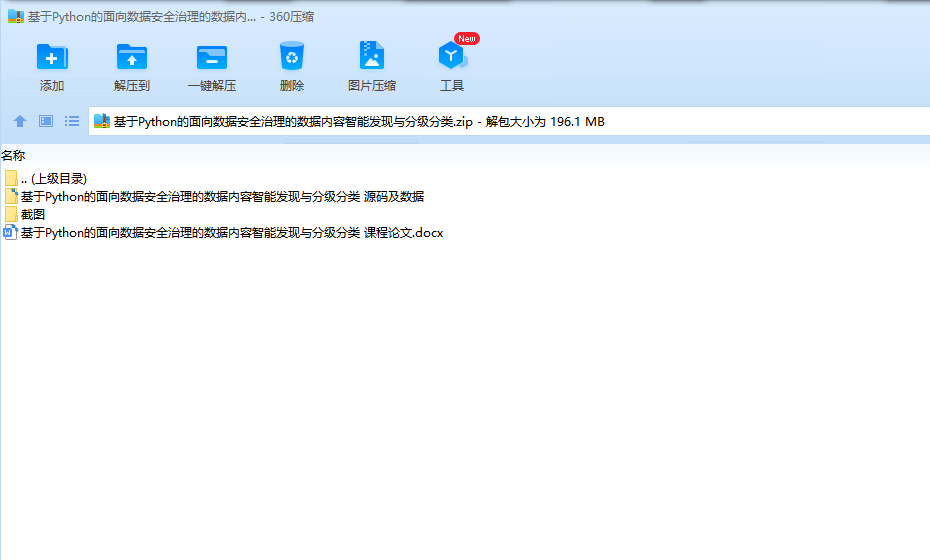Click the 360压缩 app icon in title bar
This screenshot has height=560, width=930.
click(16, 17)
